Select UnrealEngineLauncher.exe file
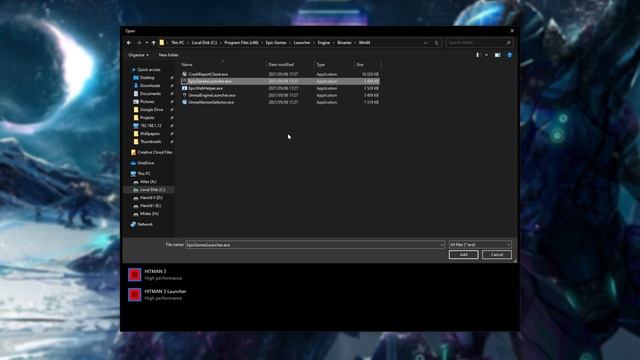Image resolution: width=640 pixels, height=360 pixels. pyautogui.click(x=280, y=95)
